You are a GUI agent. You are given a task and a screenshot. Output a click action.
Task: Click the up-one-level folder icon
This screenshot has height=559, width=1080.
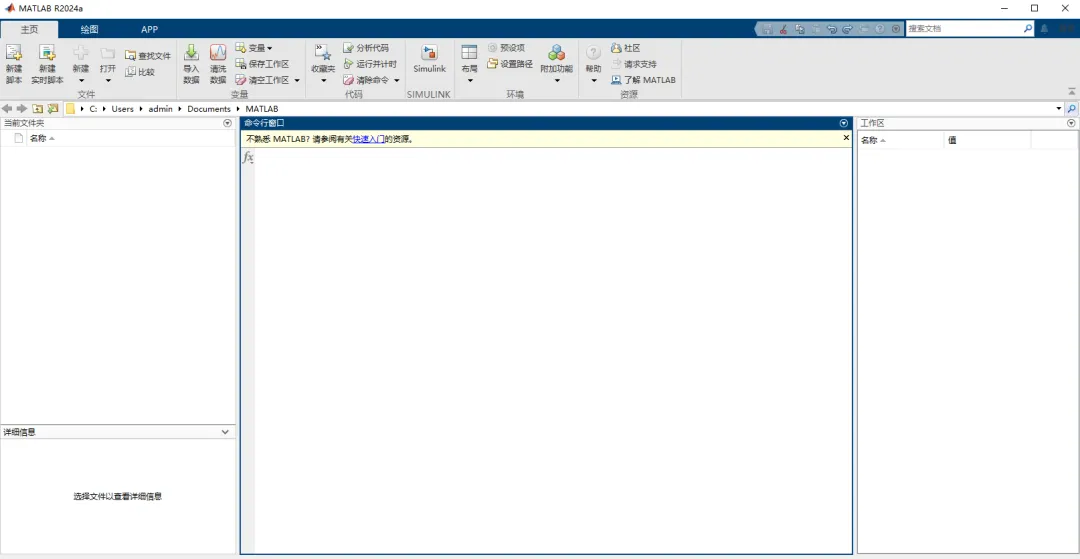pos(38,109)
